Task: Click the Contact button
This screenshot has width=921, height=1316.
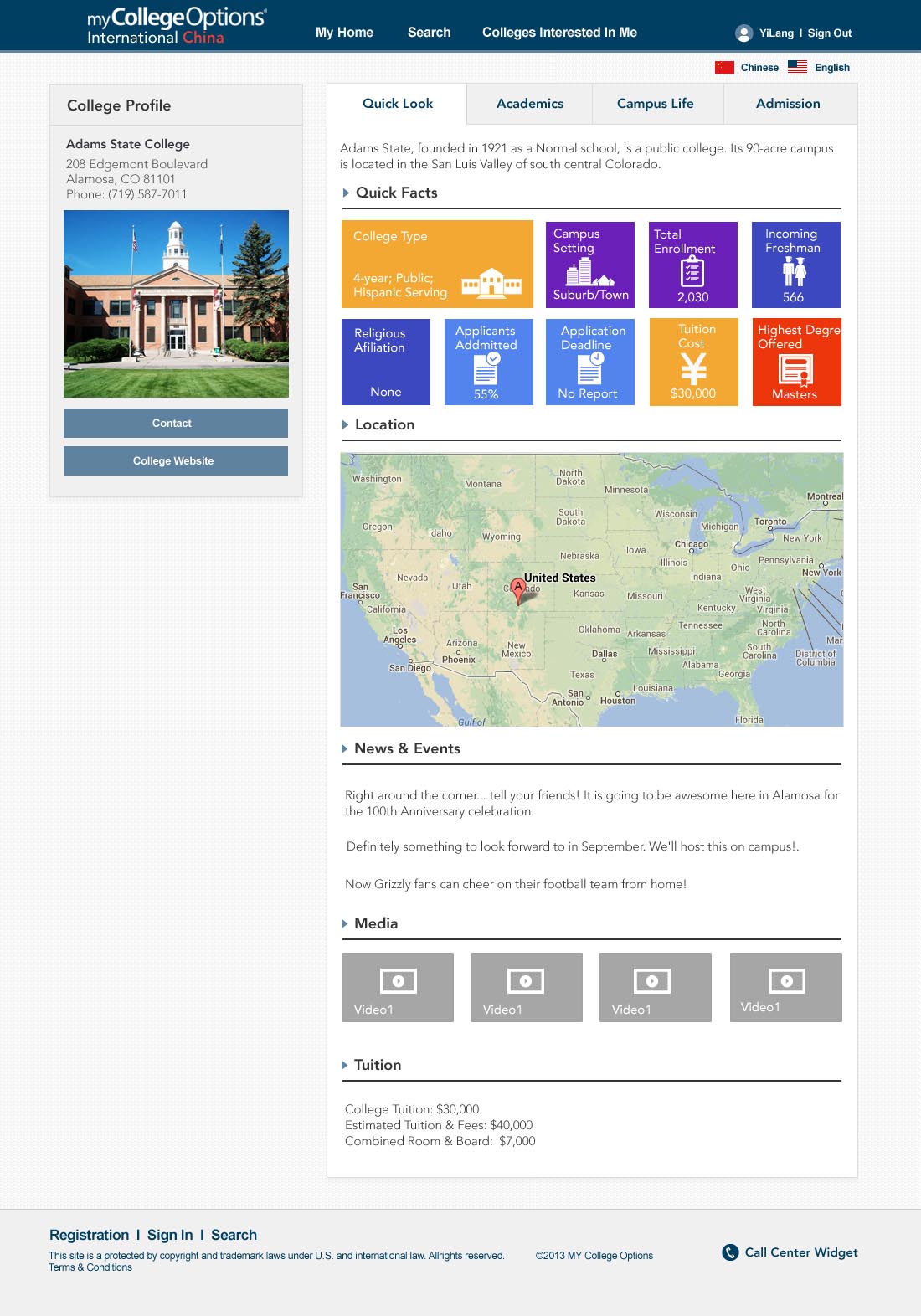Action: (176, 423)
